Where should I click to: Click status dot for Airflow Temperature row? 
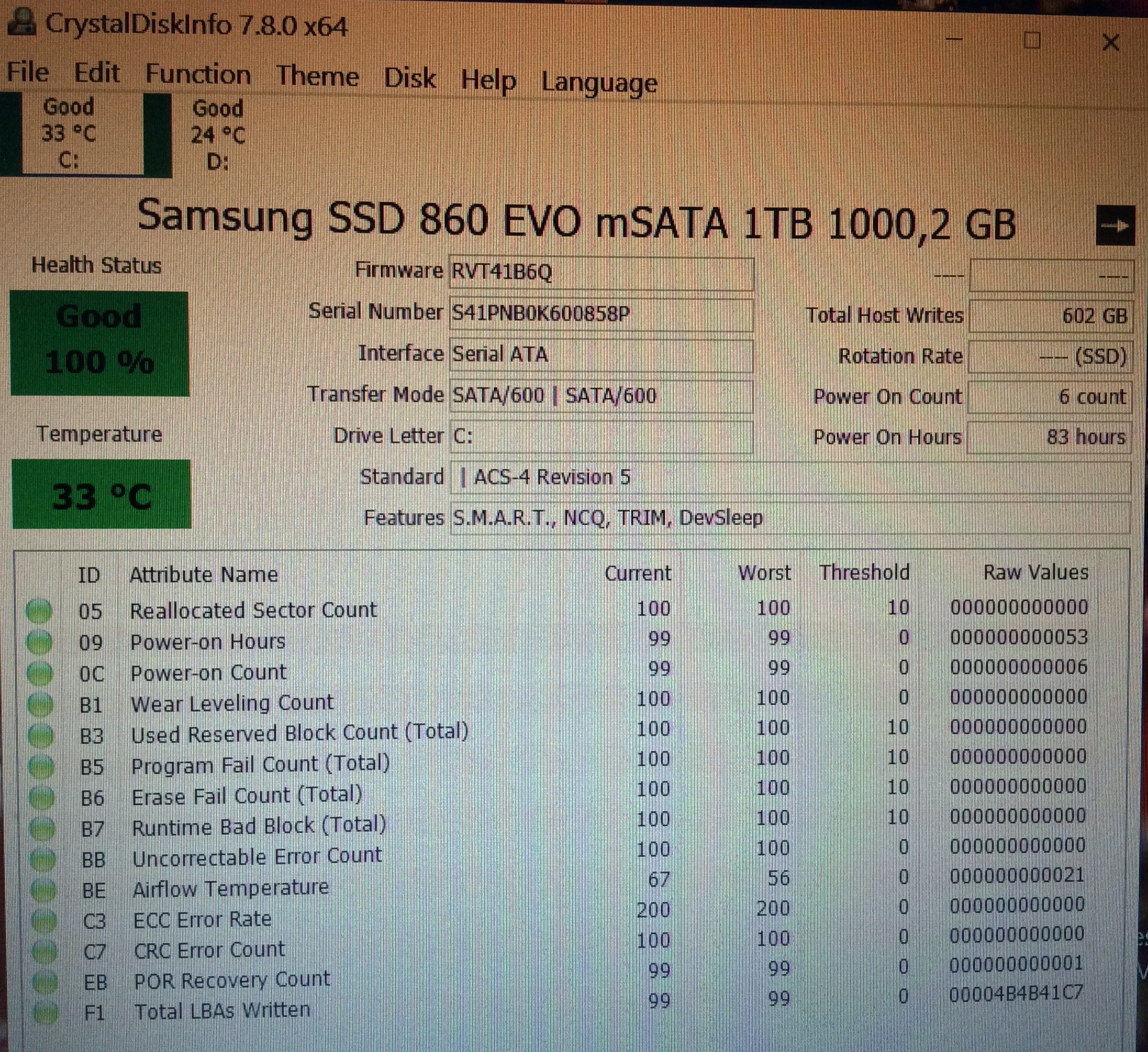click(x=43, y=890)
